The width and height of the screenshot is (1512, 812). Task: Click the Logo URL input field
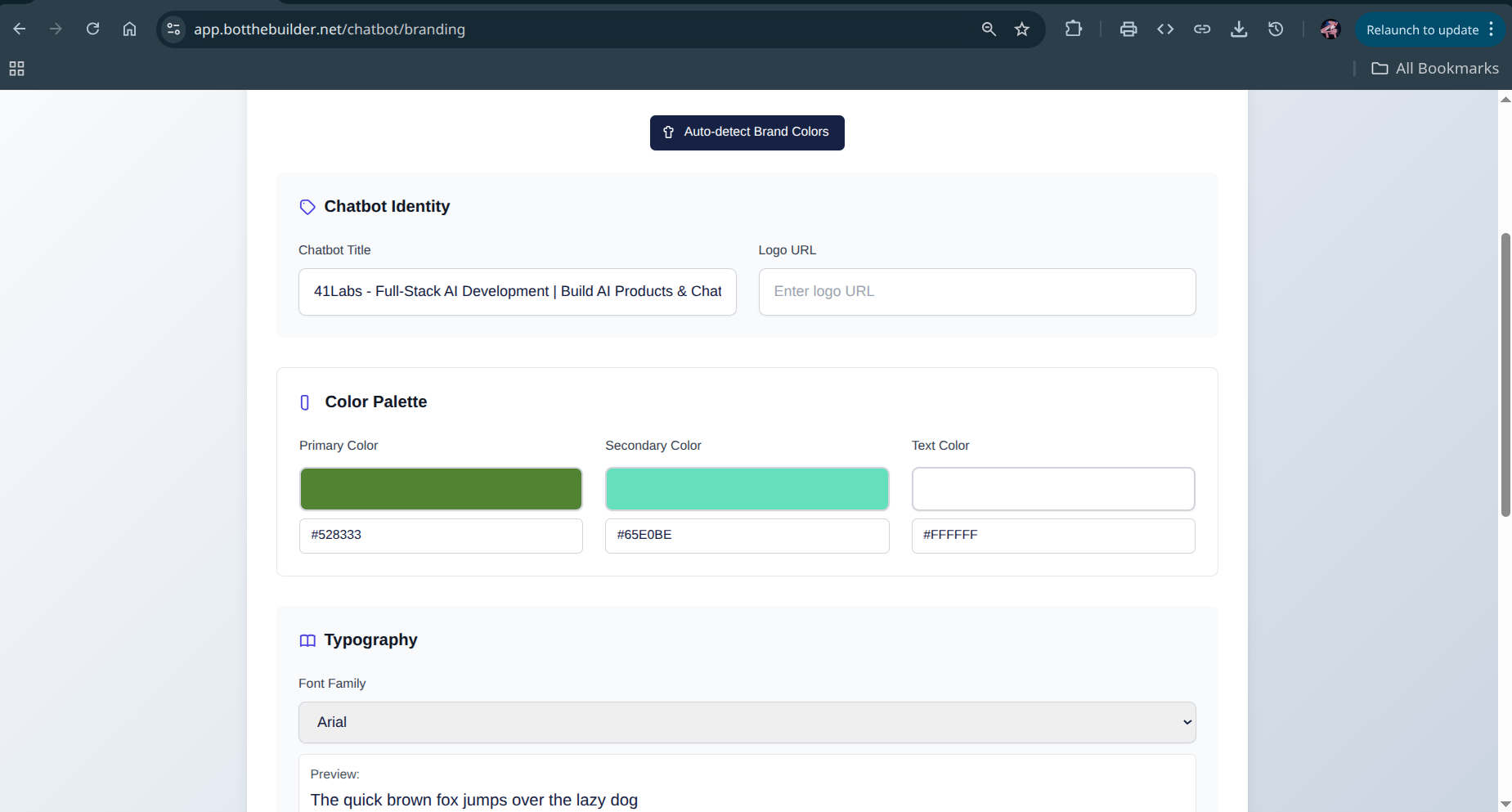[x=977, y=292]
